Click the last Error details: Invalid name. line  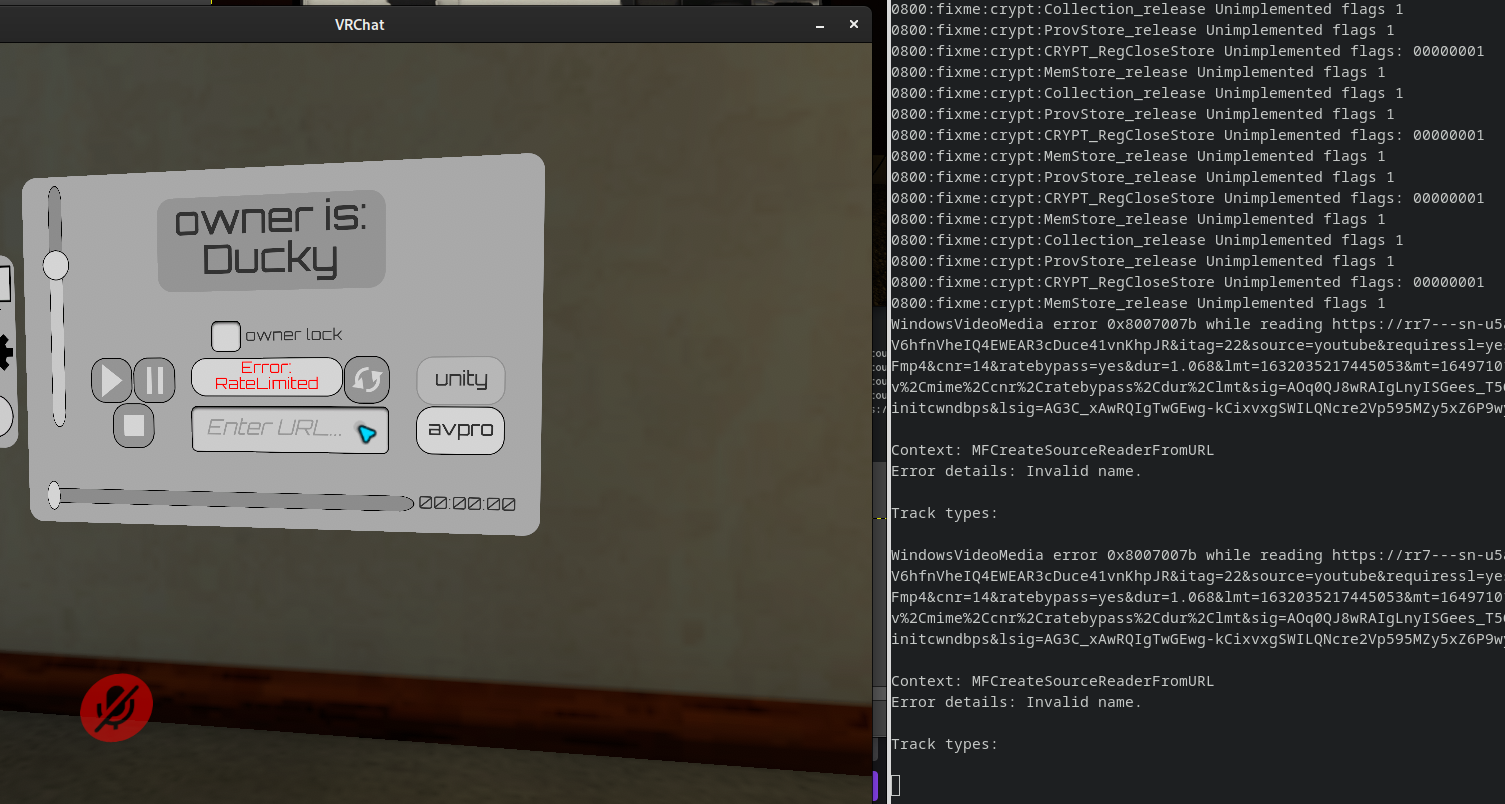[1016, 702]
